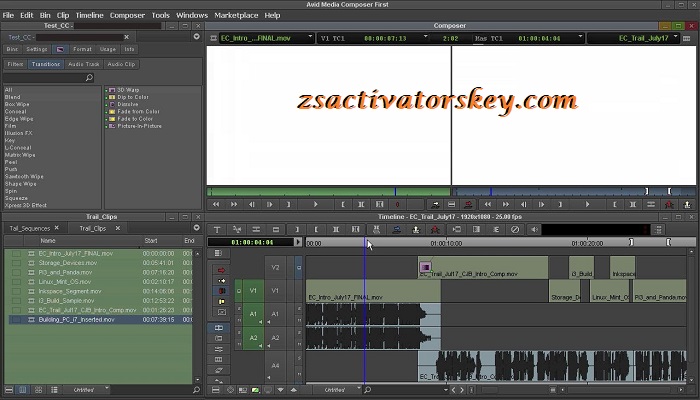Open the Mas TC1 timecode dropdown
Viewport: 700px width, 400px height.
coord(580,37)
